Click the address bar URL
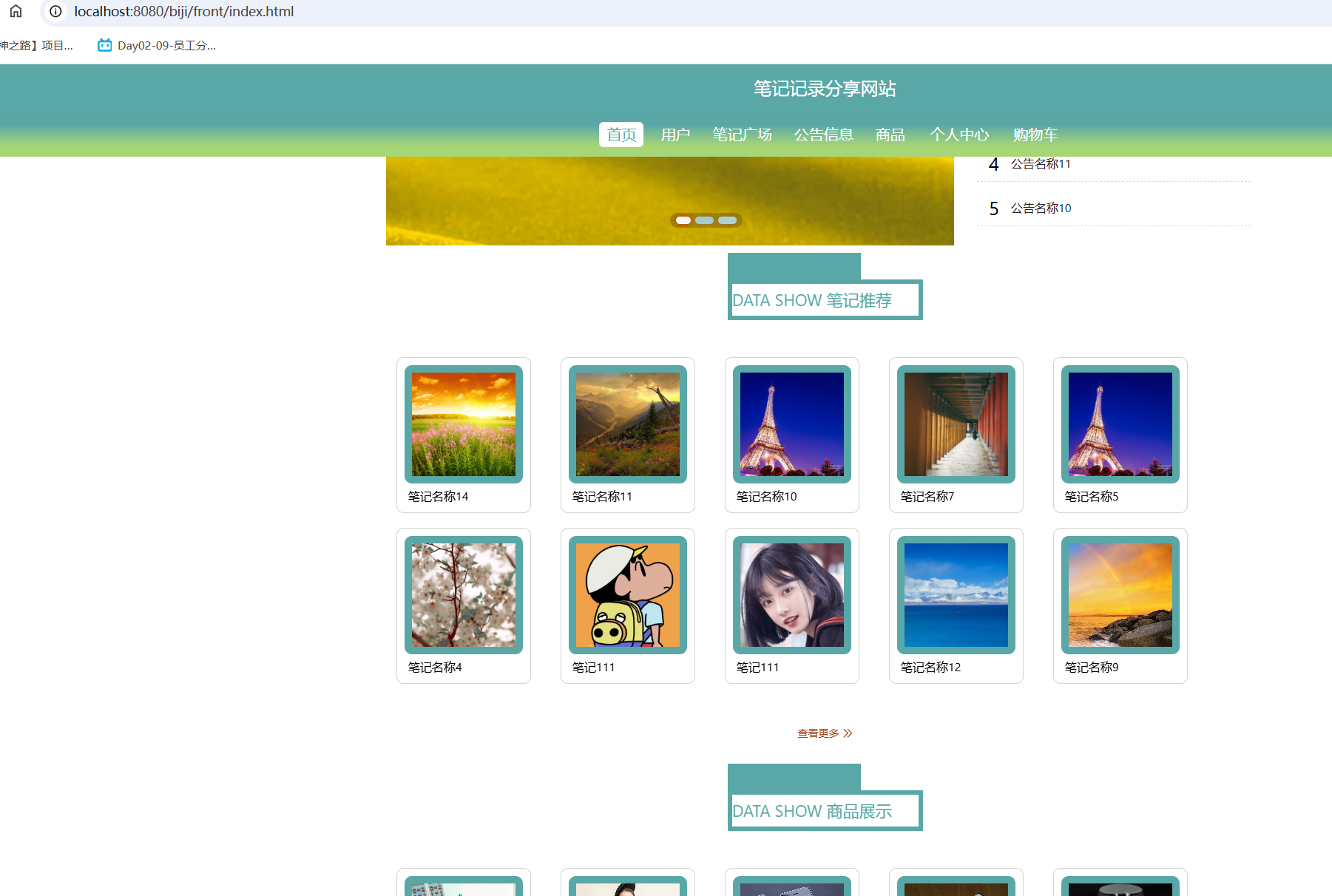Screen dimensions: 1332x896 (x=184, y=11)
